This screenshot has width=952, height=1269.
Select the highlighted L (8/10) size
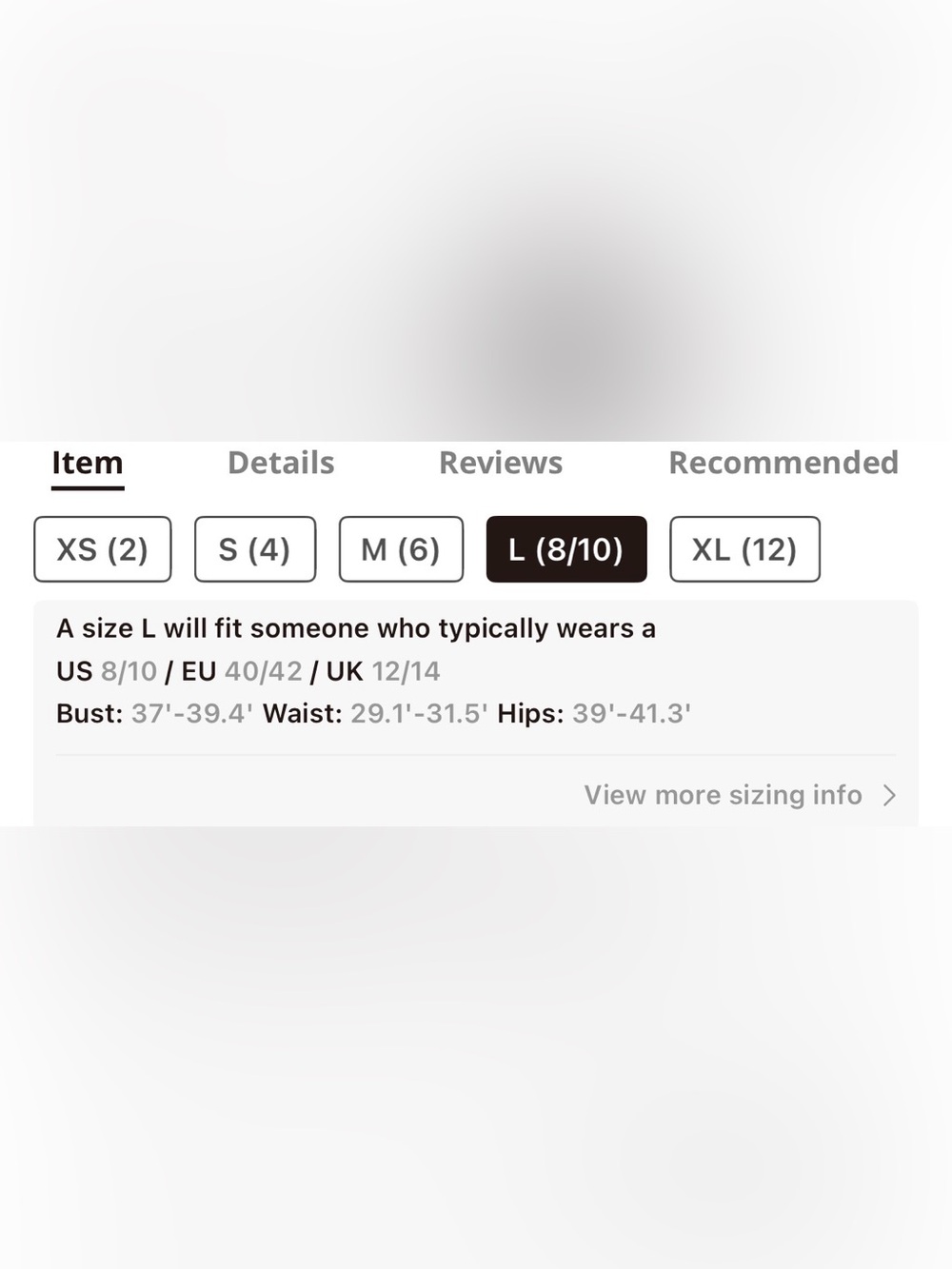(x=566, y=549)
